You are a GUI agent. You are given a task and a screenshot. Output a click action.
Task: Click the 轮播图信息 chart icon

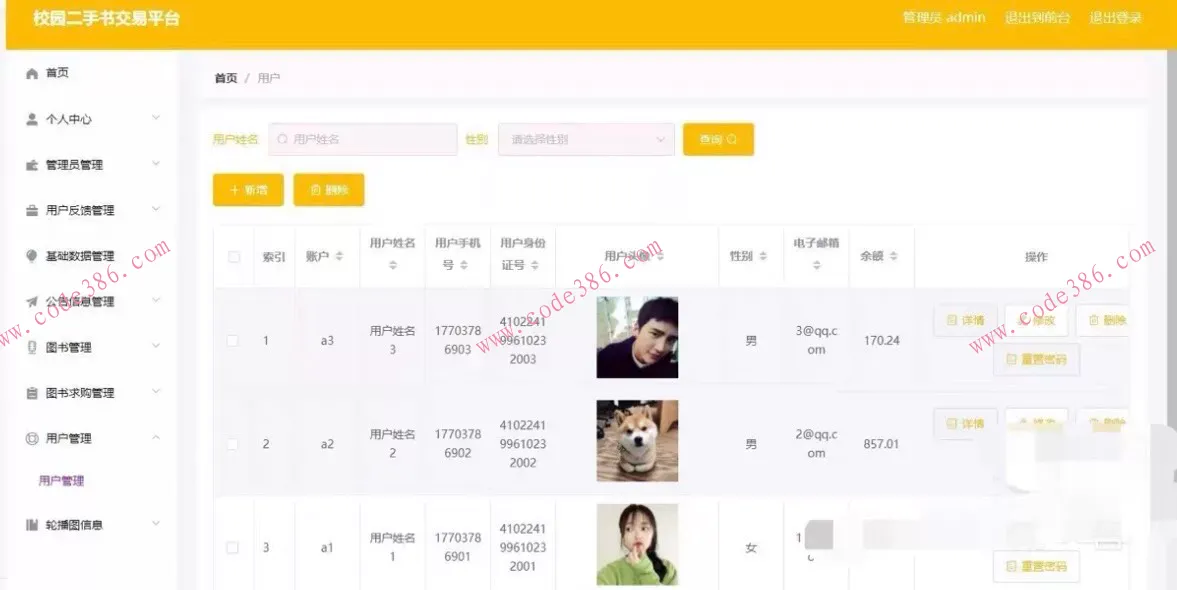pyautogui.click(x=33, y=524)
